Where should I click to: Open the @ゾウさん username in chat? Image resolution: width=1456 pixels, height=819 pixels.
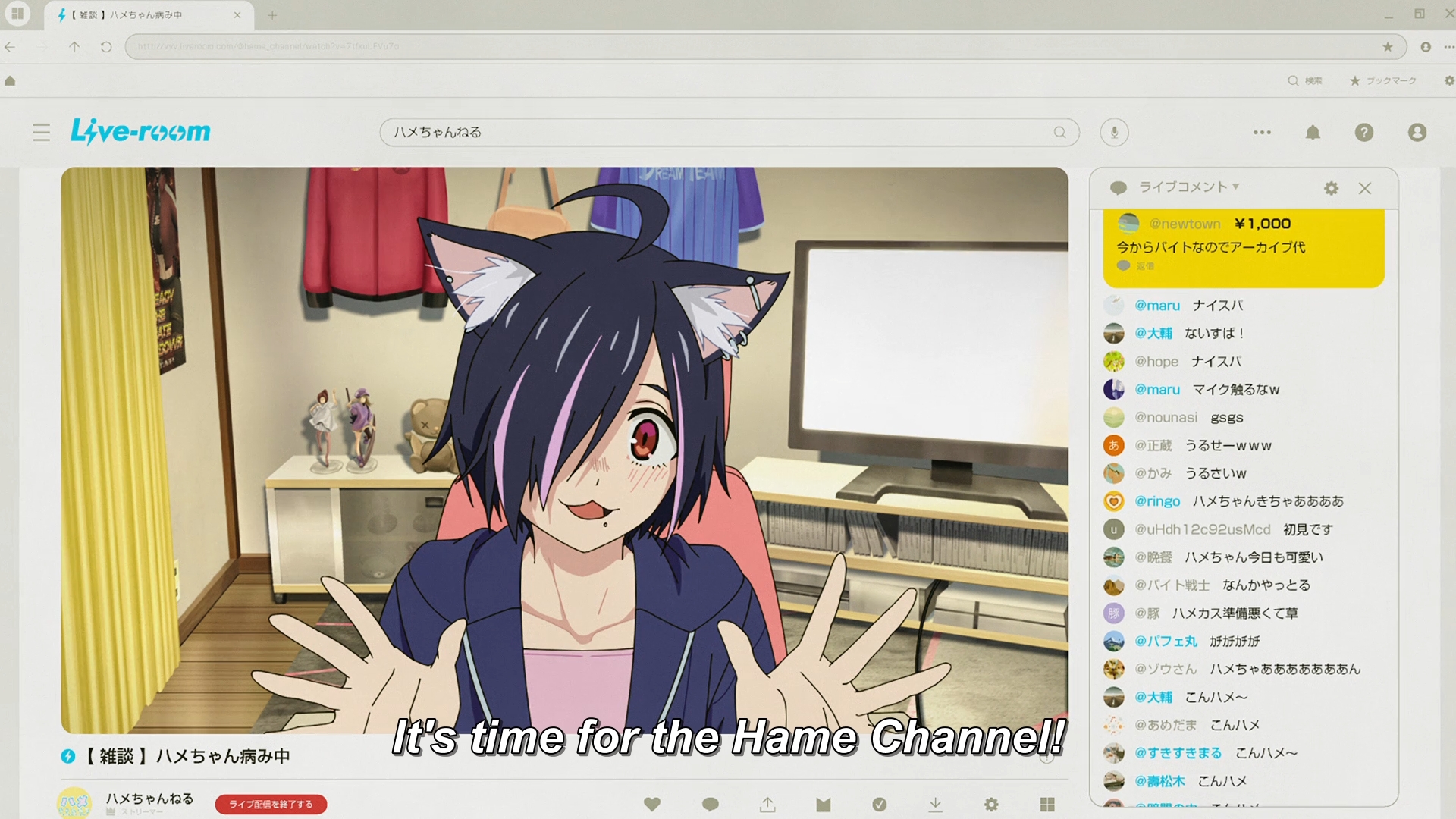[1166, 670]
